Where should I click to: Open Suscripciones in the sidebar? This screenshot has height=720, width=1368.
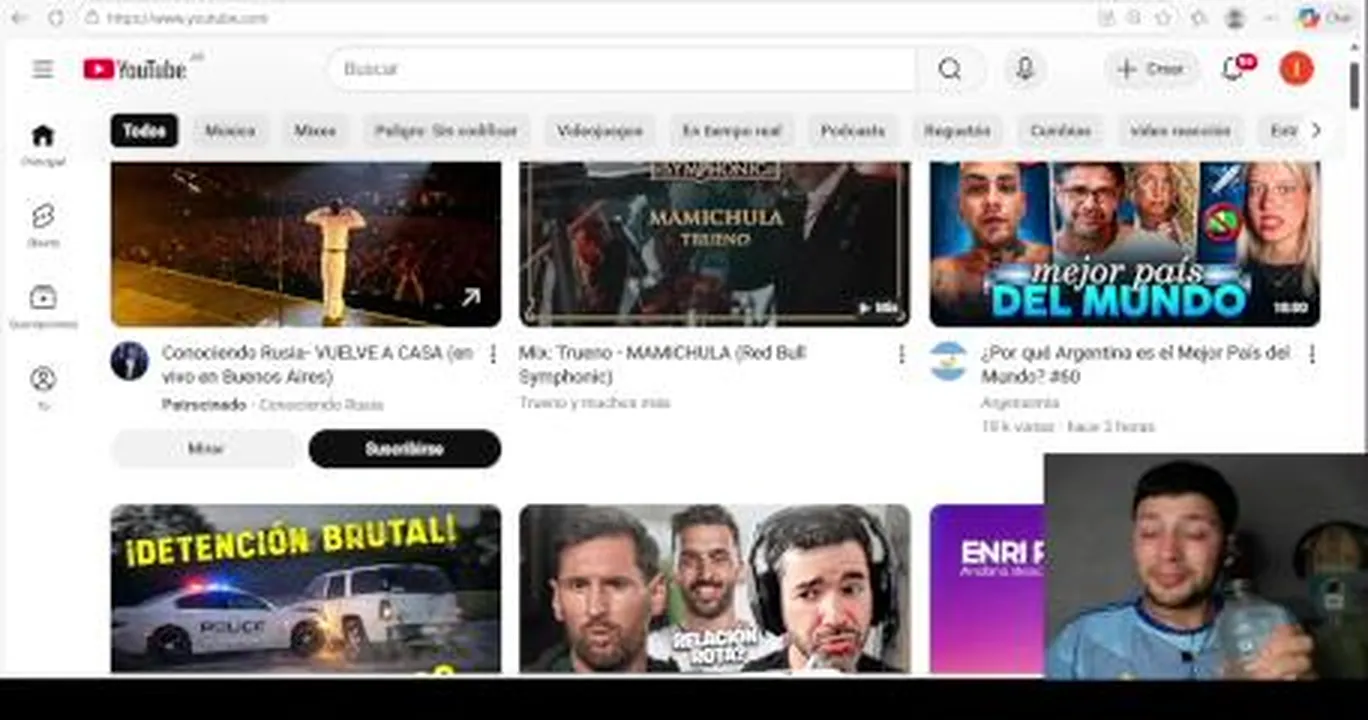[43, 306]
